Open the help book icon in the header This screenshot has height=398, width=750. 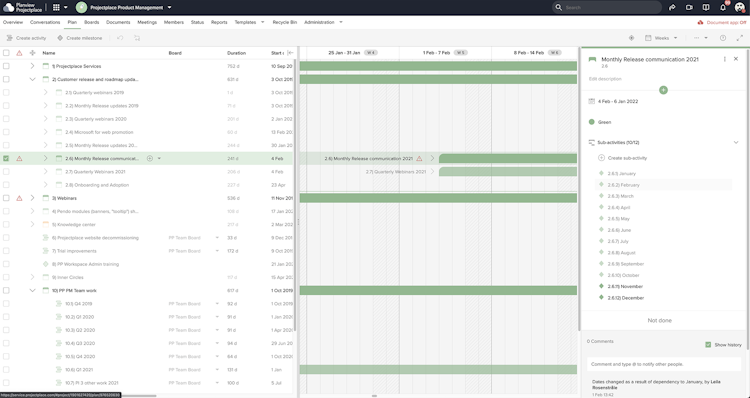(x=706, y=8)
